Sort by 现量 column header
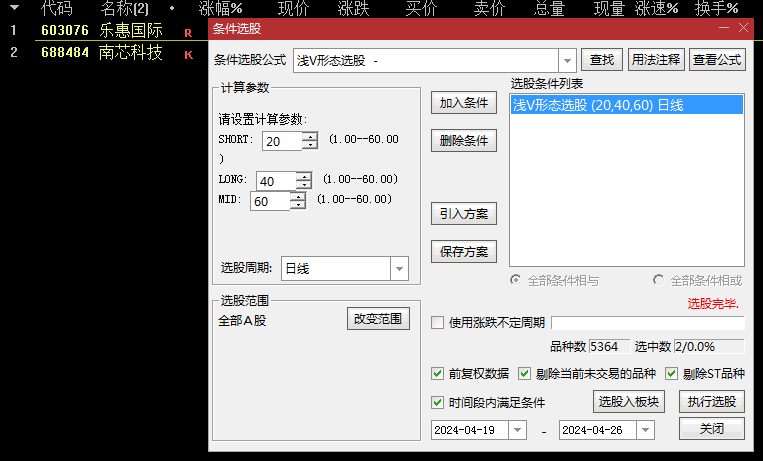 [610, 8]
